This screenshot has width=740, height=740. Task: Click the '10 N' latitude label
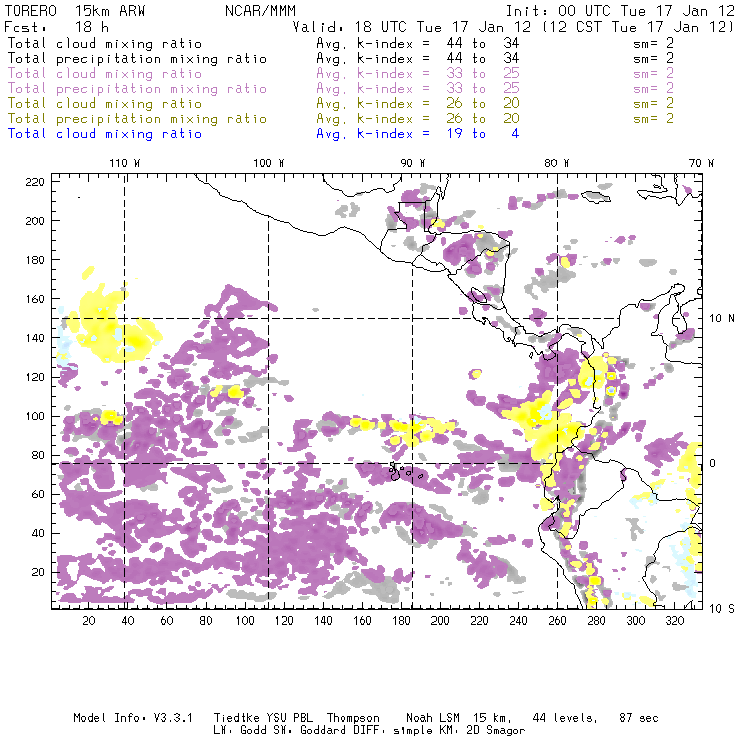click(722, 319)
